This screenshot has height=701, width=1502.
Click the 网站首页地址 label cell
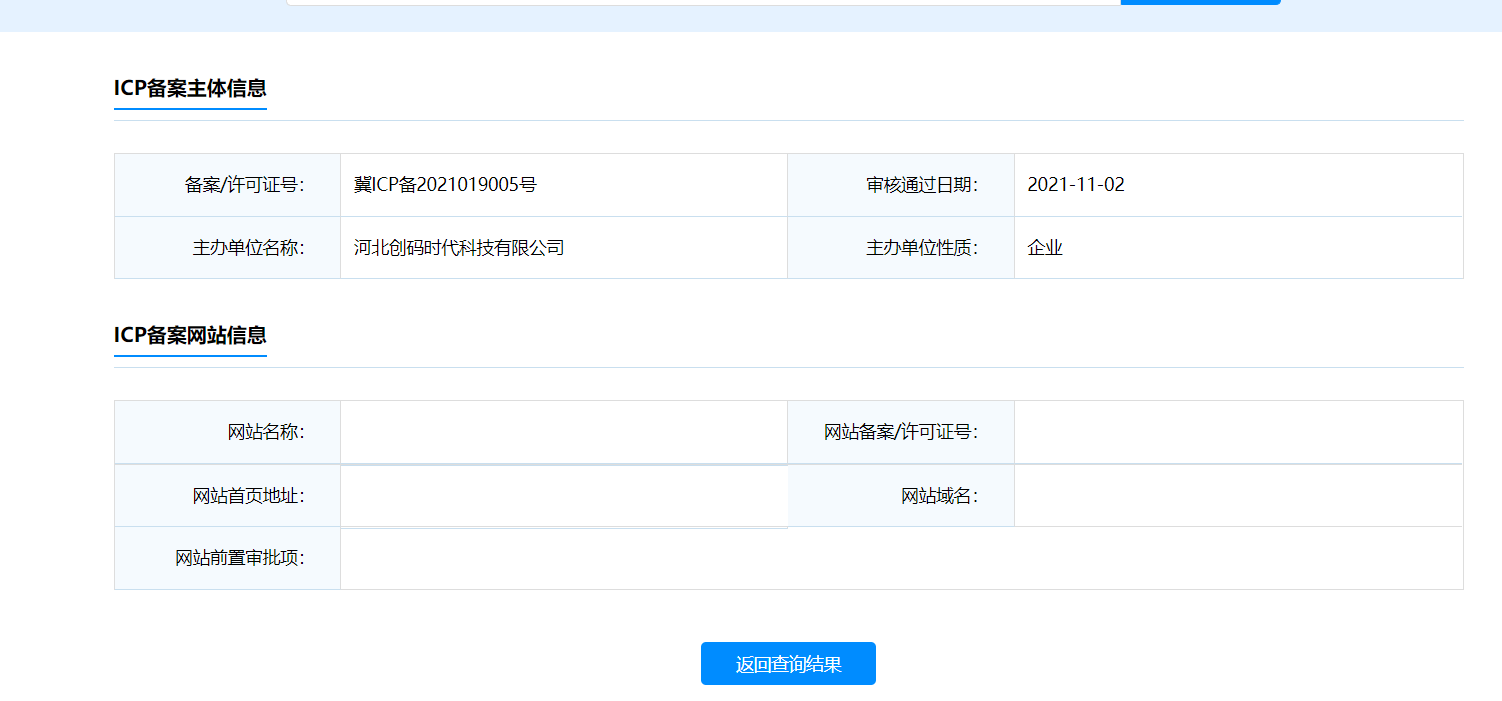coord(227,495)
